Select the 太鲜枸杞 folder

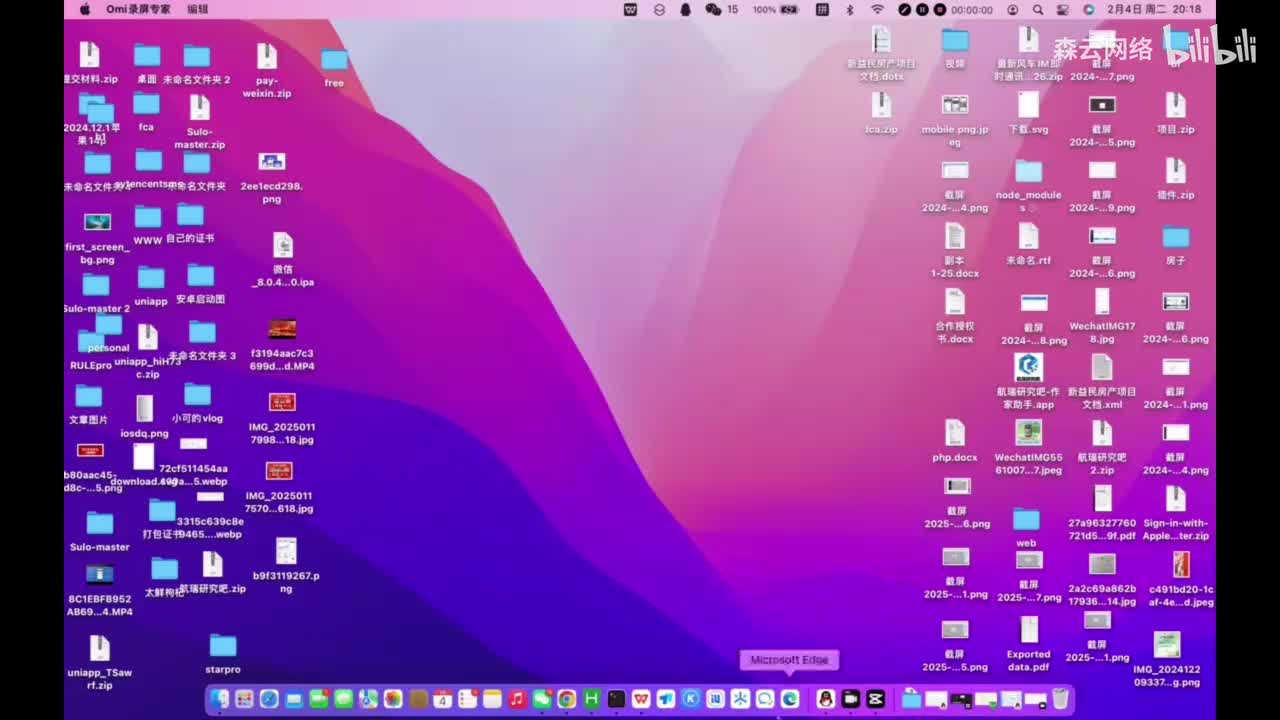[x=164, y=579]
